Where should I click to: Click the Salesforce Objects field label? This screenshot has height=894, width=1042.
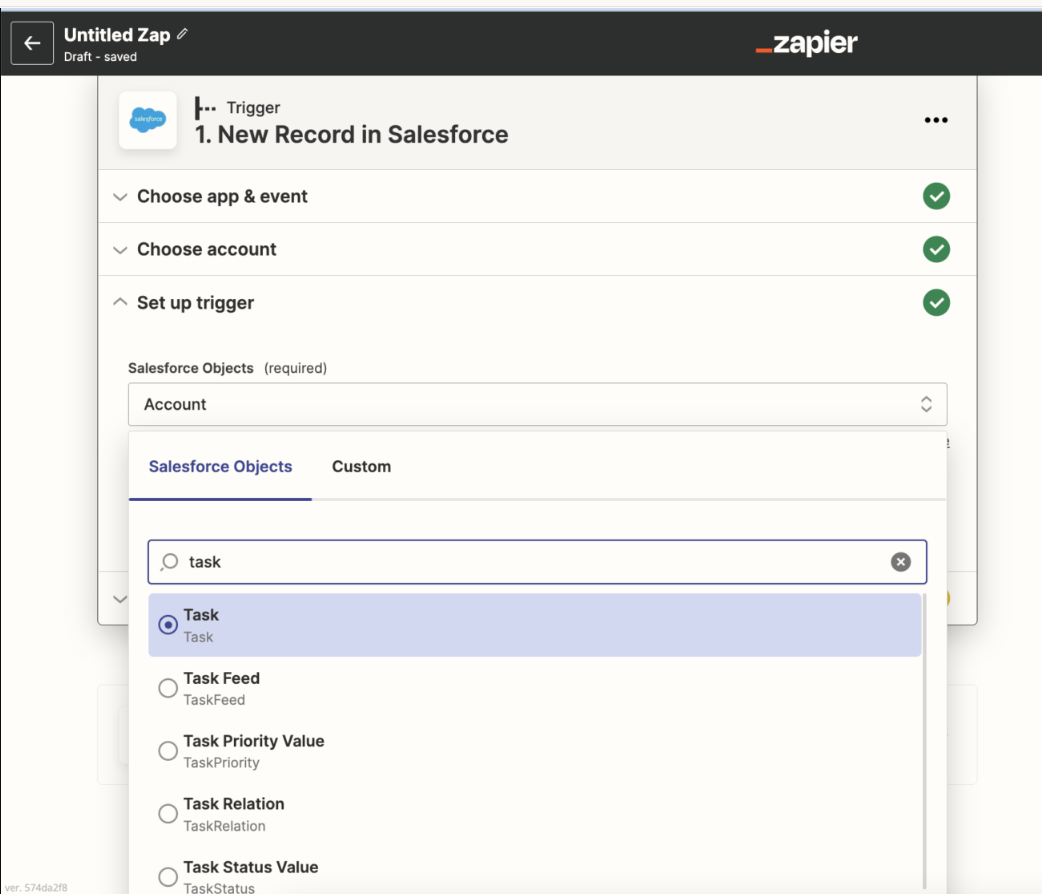pyautogui.click(x=191, y=368)
